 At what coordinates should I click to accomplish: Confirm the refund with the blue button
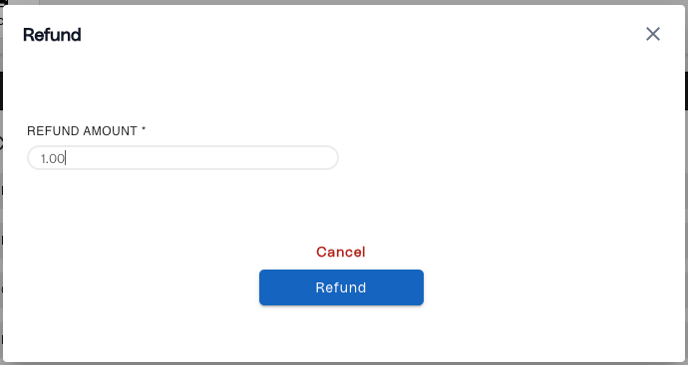(341, 287)
